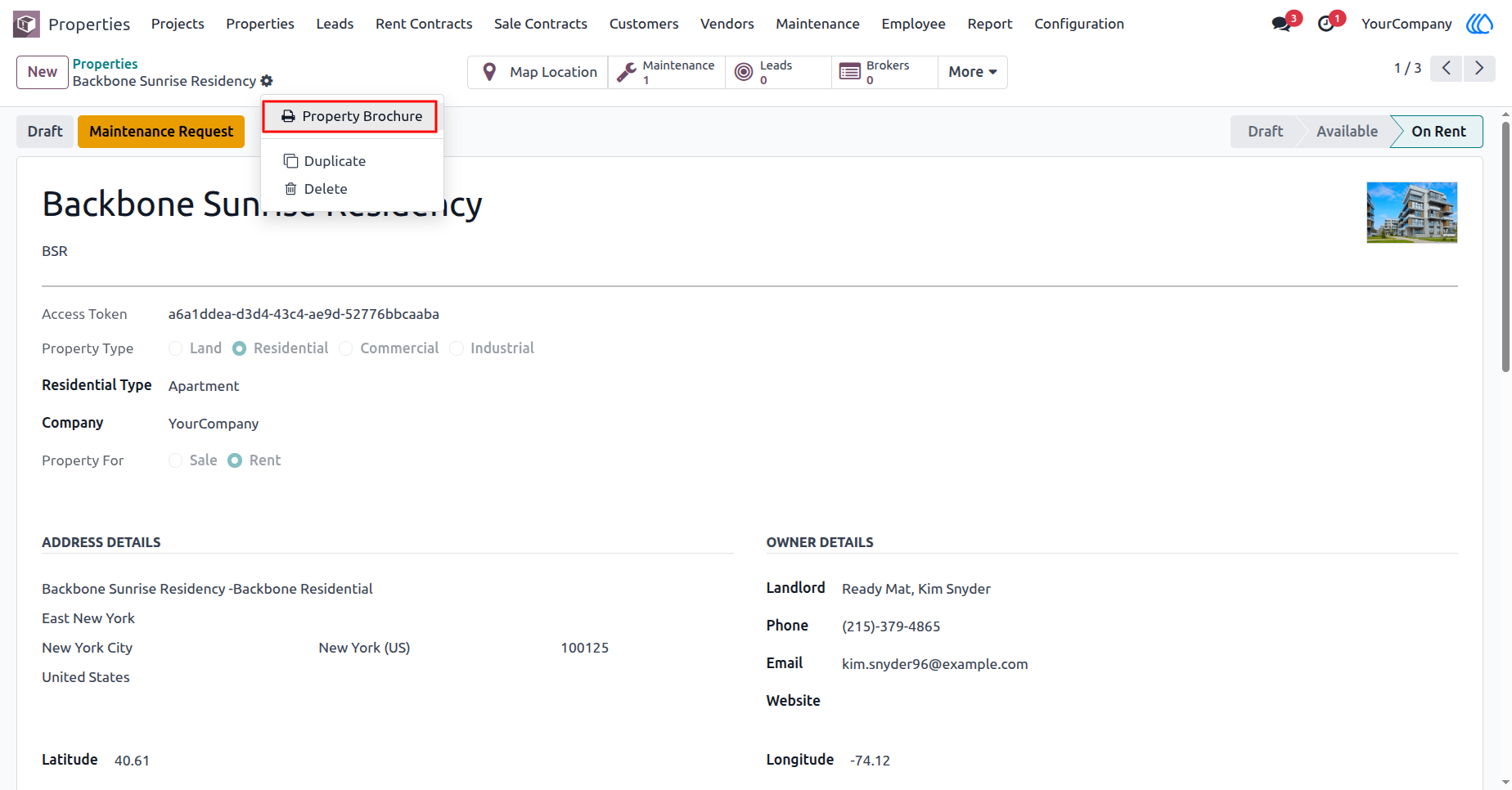Viewport: 1512px width, 790px height.
Task: Open the Rent Contracts menu
Action: [424, 24]
